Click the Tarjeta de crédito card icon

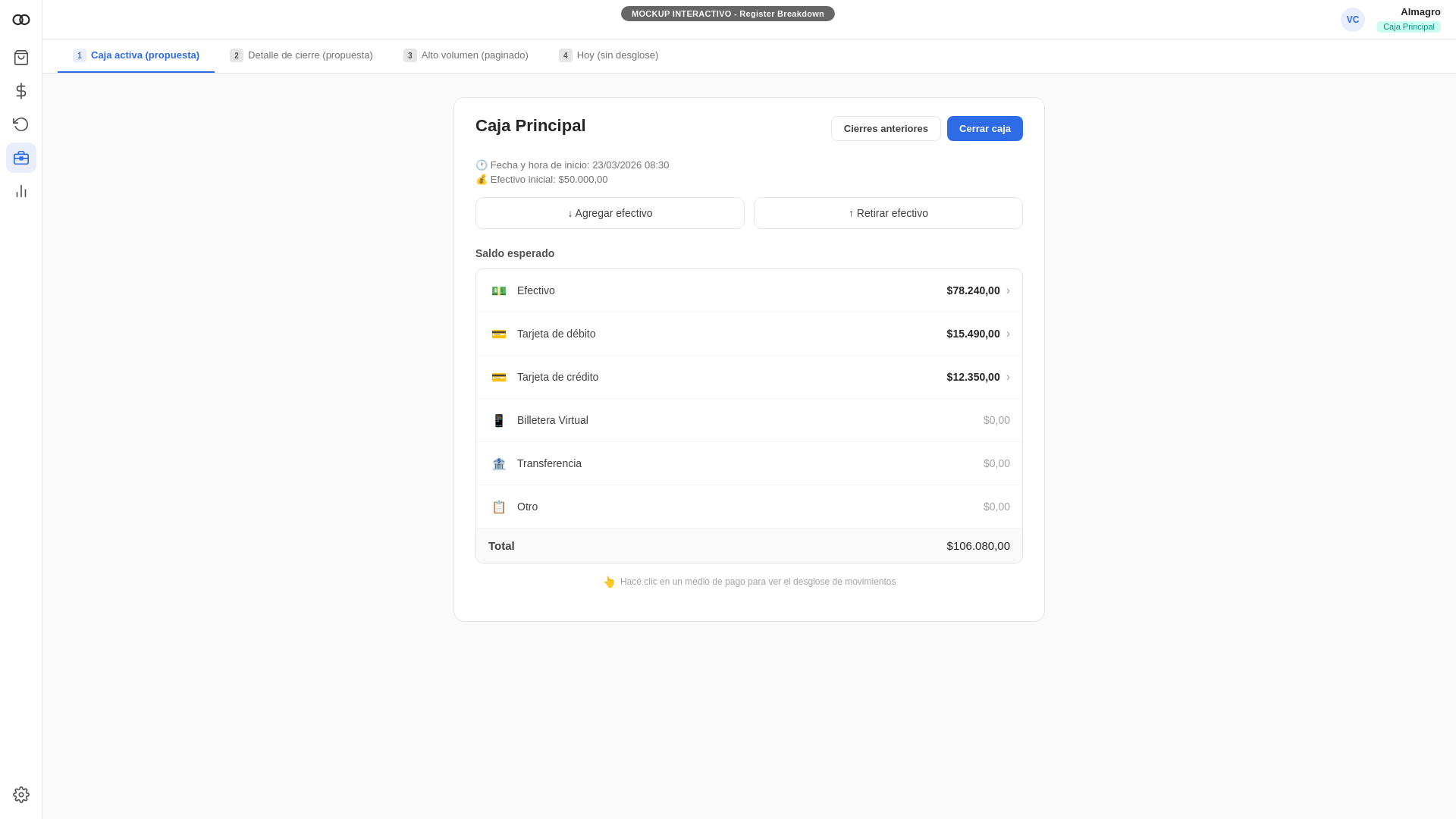[499, 377]
